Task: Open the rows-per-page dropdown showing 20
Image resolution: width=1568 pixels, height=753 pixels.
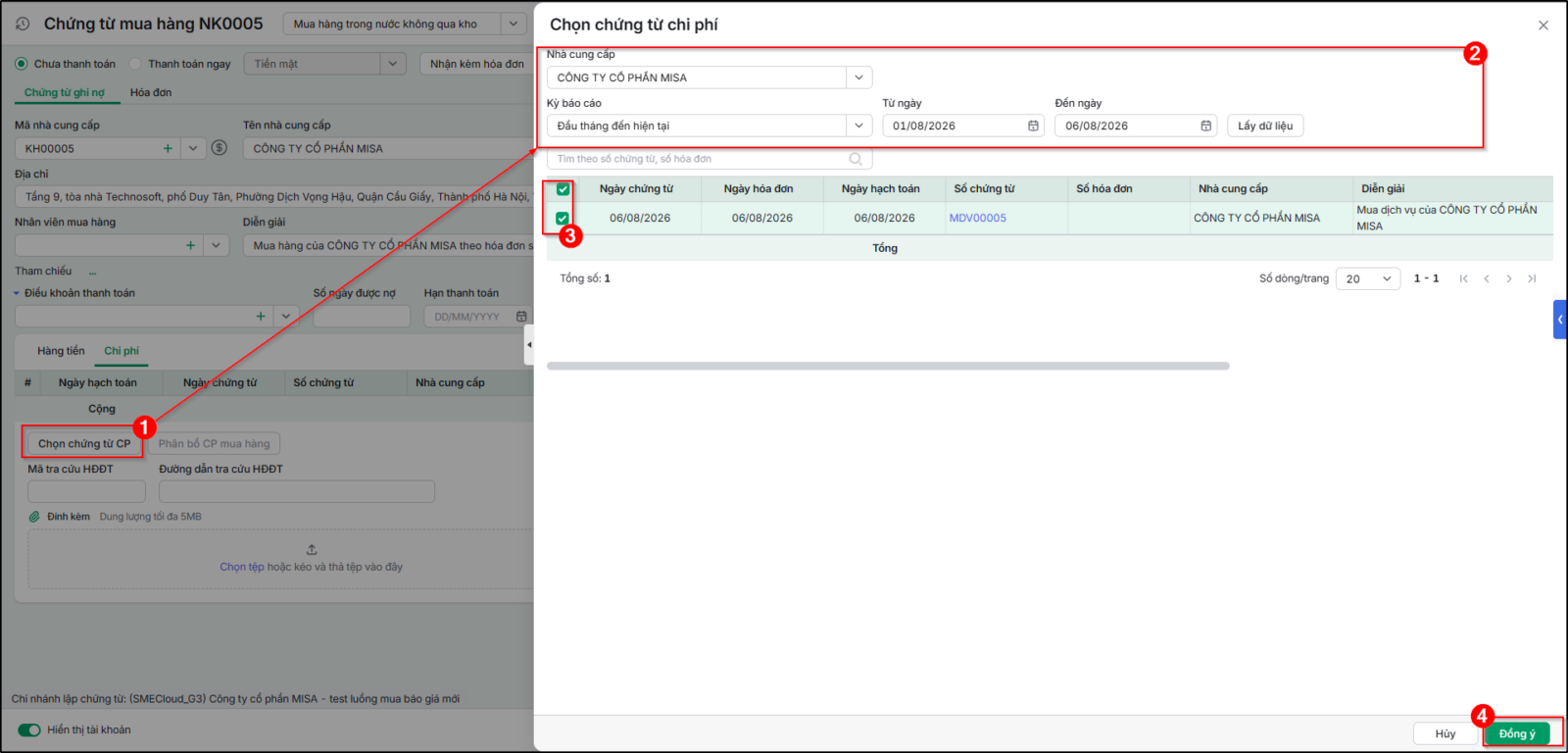Action: pyautogui.click(x=1368, y=278)
